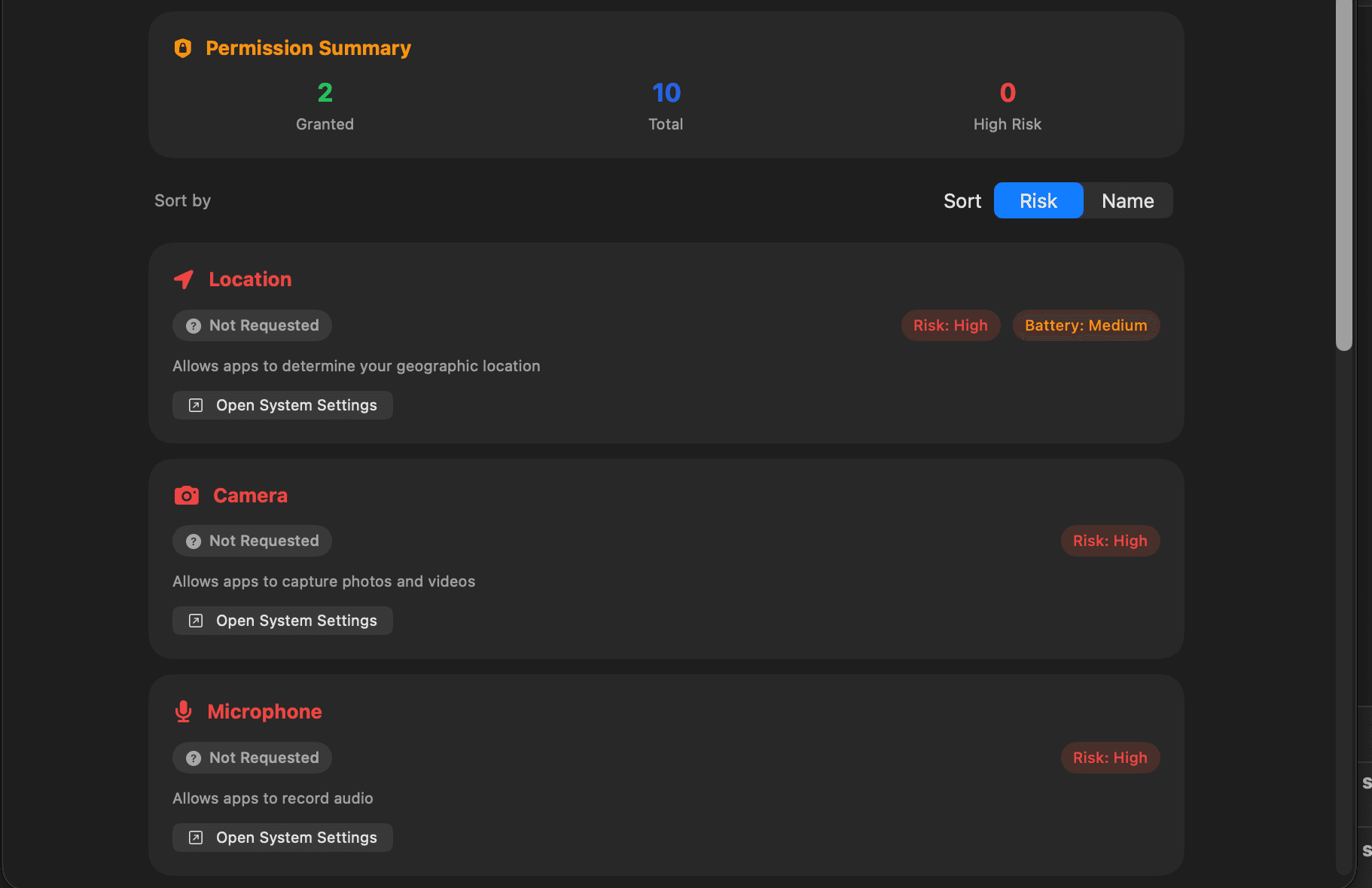Click the 'Sort' label beside Risk
Image resolution: width=1372 pixels, height=888 pixels.
click(x=962, y=201)
